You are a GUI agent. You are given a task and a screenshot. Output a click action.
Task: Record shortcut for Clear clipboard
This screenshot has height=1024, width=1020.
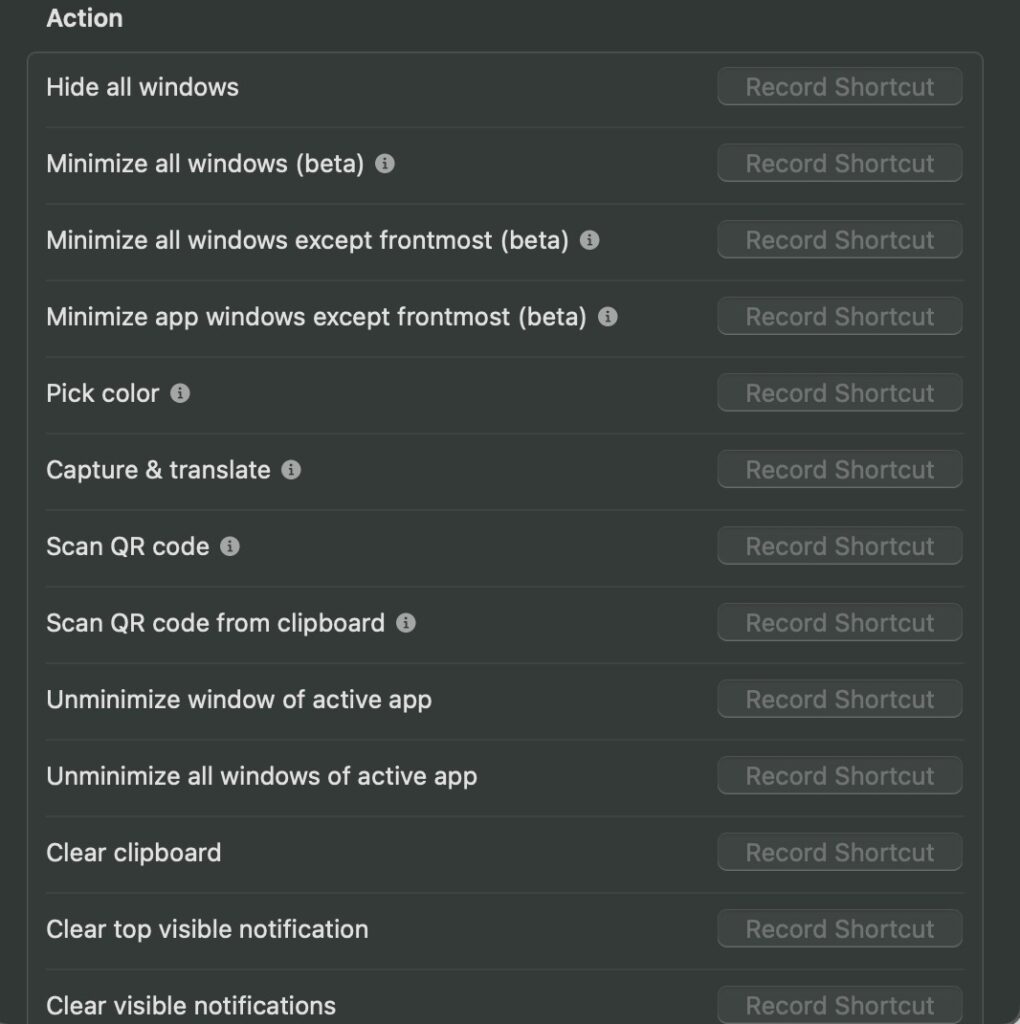click(840, 852)
